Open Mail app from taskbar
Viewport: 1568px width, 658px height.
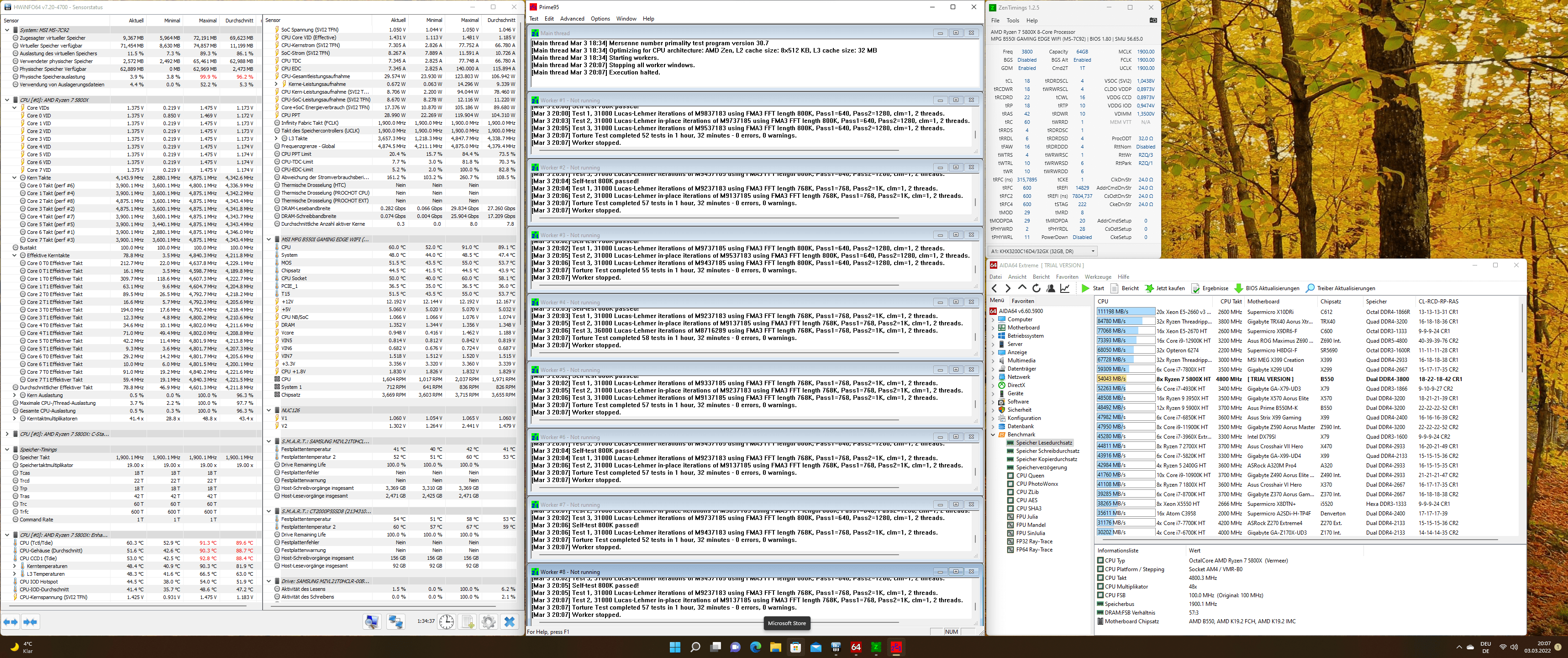click(x=816, y=647)
